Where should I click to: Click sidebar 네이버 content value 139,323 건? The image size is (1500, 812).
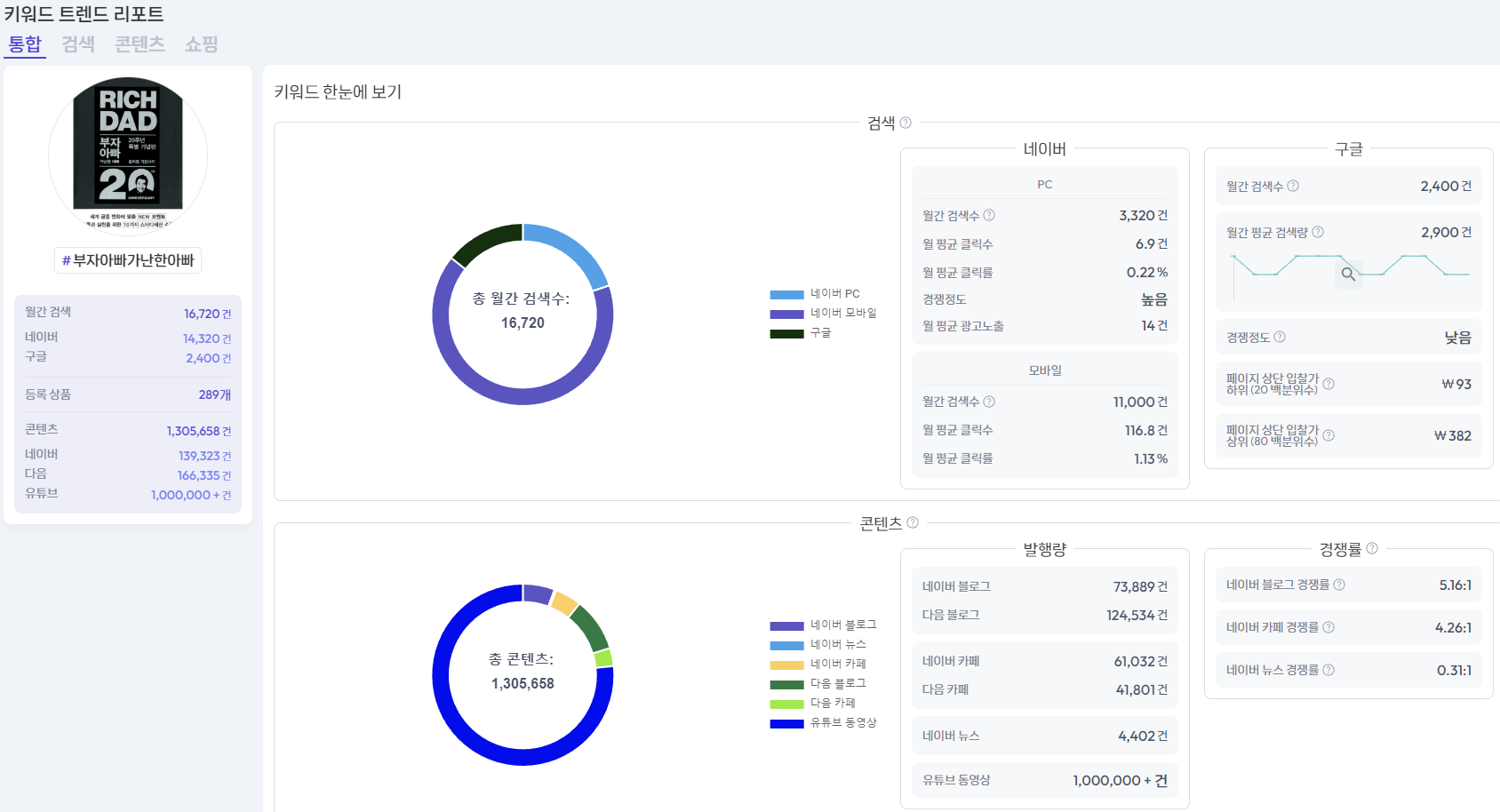pos(204,456)
